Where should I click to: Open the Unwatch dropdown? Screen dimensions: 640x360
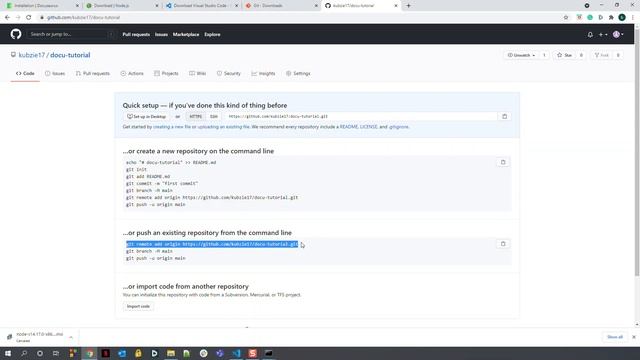click(521, 55)
